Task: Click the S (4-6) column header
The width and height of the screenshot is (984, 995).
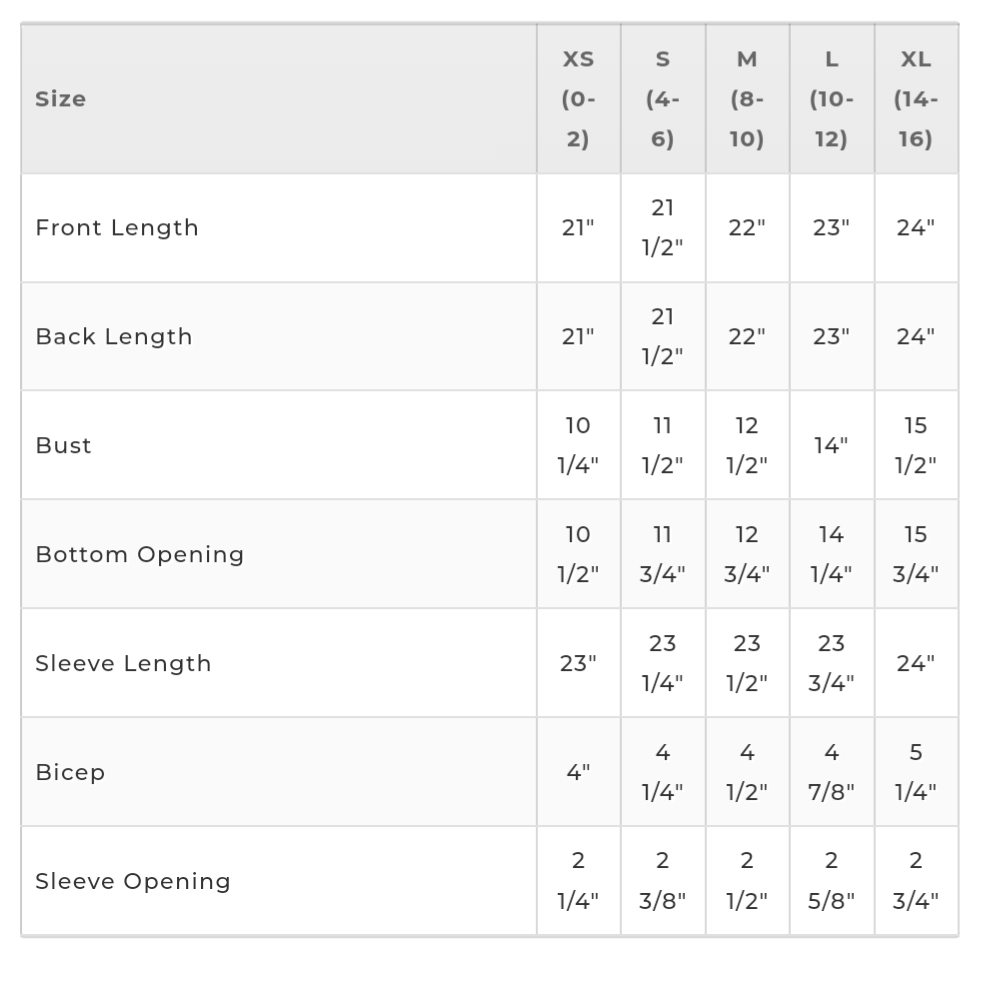Action: pyautogui.click(x=662, y=99)
